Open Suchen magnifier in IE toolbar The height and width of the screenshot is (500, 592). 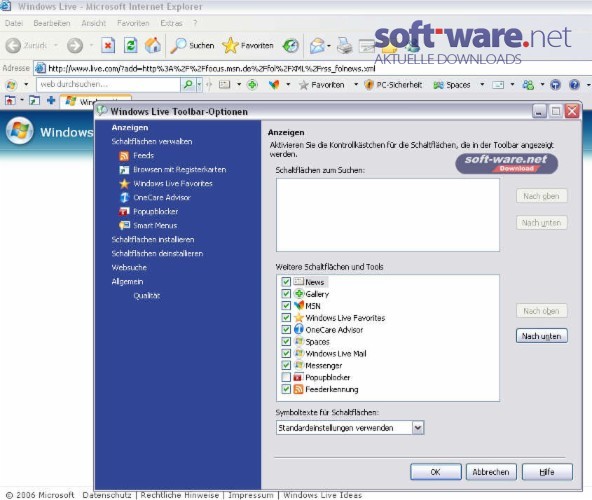pos(192,46)
